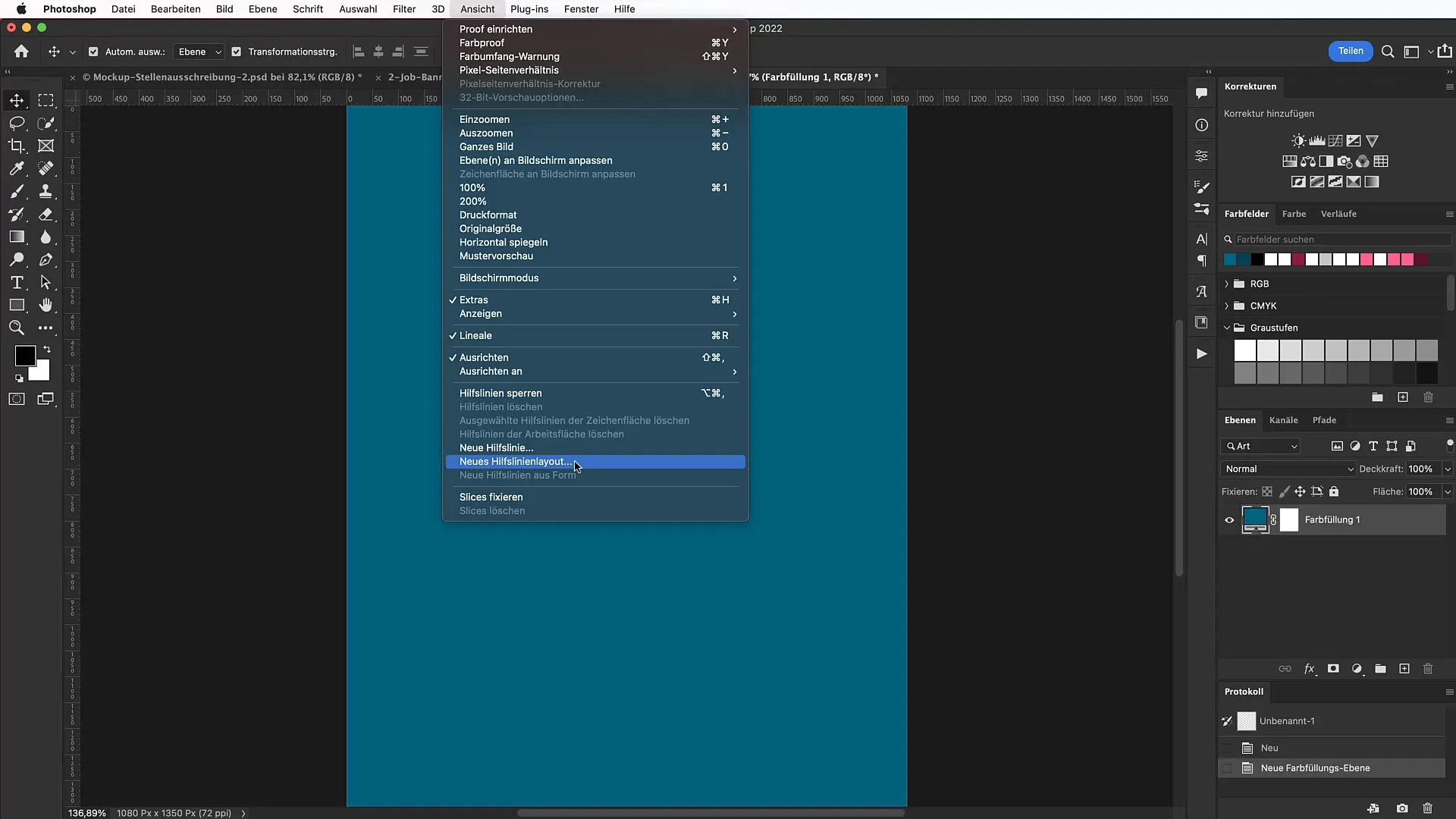The image size is (1456, 819).
Task: Select the Horizontal Type tool
Action: [17, 282]
